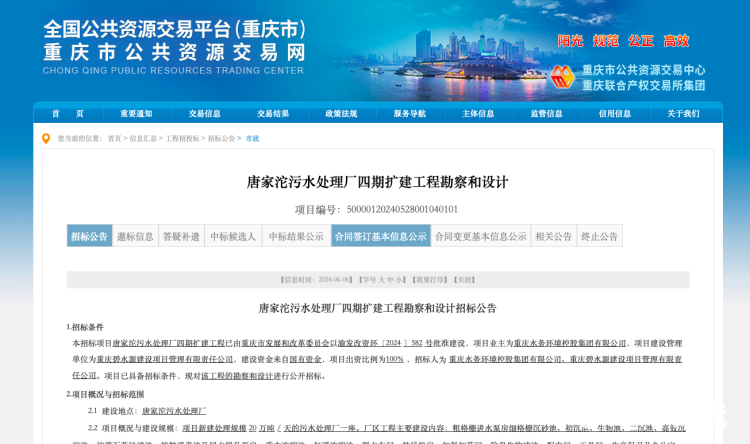Open the 交易信息 navigation menu
The width and height of the screenshot is (750, 444).
204,114
